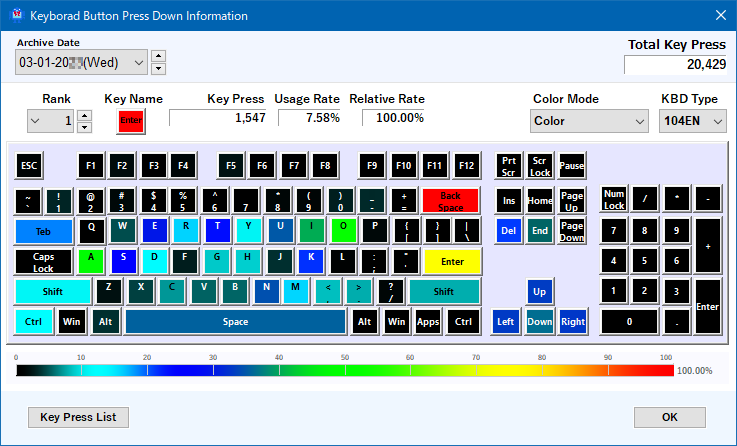This screenshot has height=446, width=737.
Task: Select the F1 key
Action: (x=91, y=165)
